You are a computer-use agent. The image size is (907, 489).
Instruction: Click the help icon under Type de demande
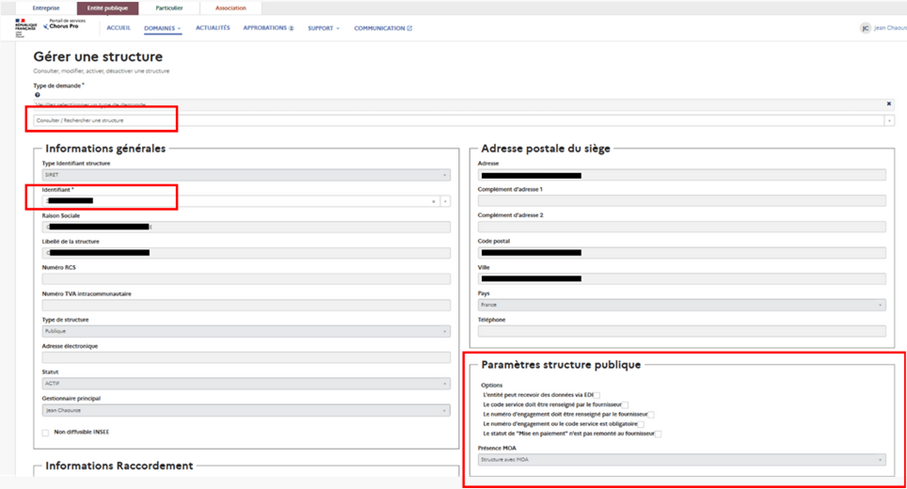click(37, 95)
